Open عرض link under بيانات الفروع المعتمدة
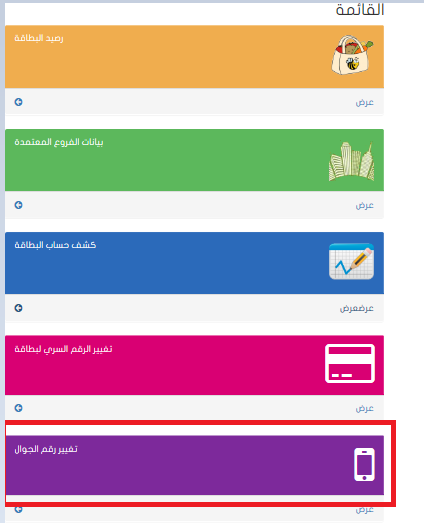Image resolution: width=424 pixels, height=523 pixels. click(365, 205)
